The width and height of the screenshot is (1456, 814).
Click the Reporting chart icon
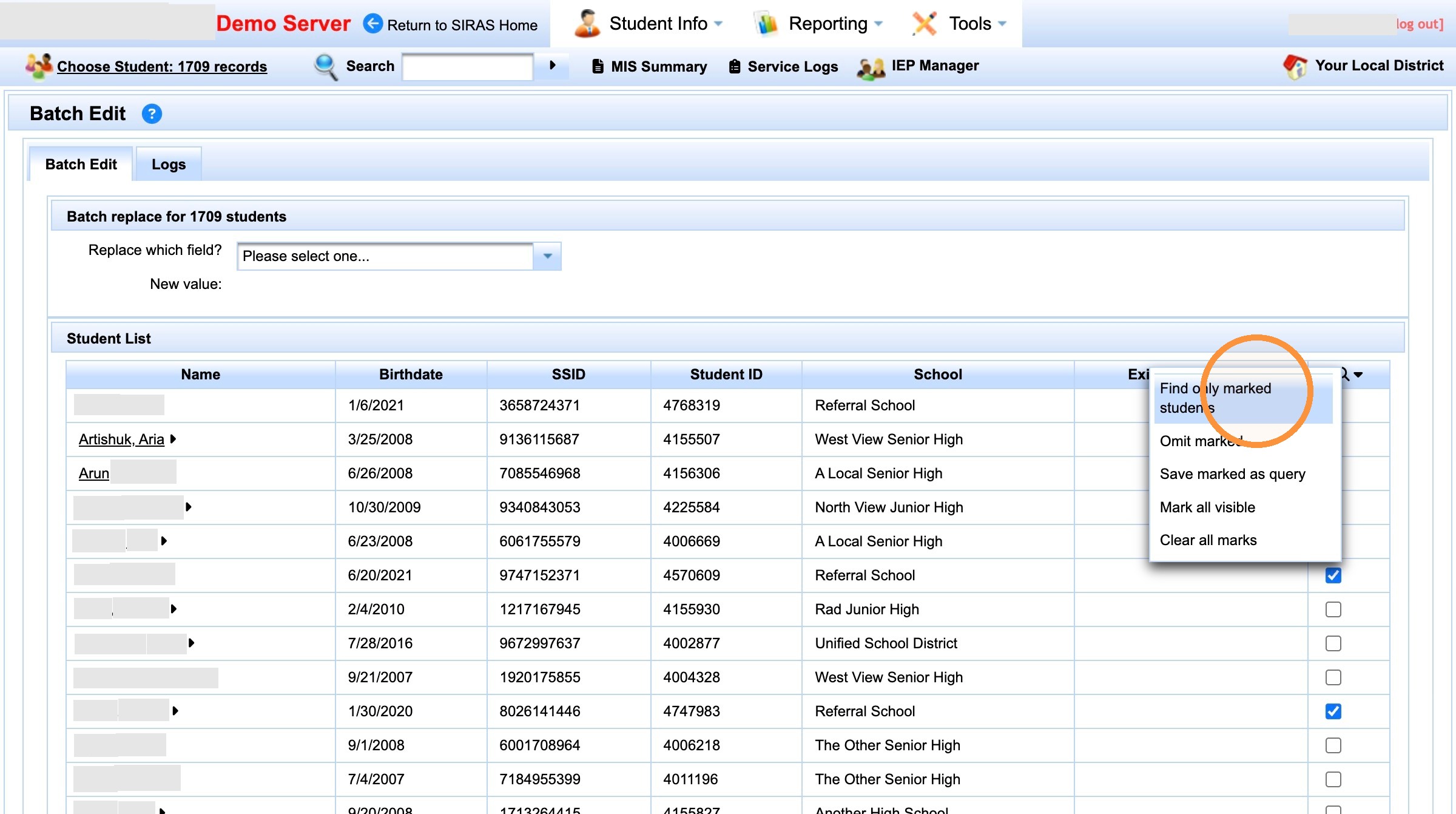[x=766, y=24]
